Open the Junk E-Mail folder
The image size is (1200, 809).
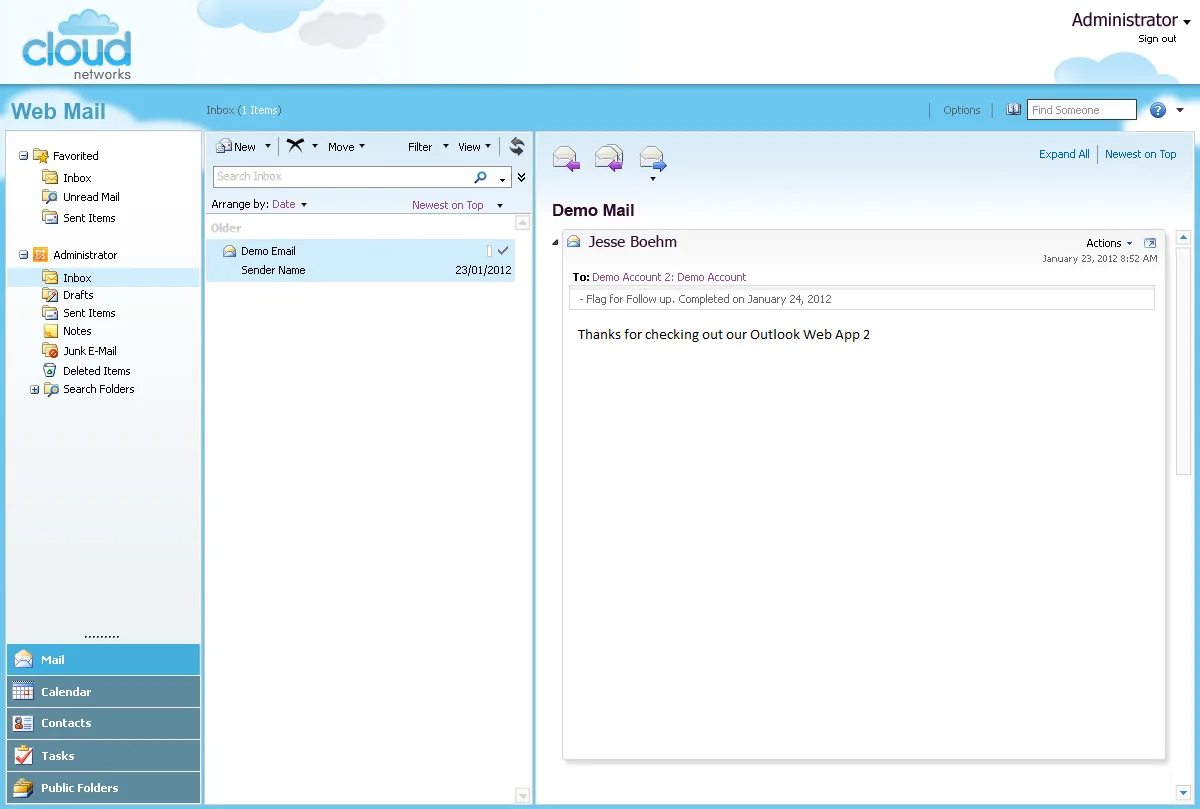(x=90, y=351)
